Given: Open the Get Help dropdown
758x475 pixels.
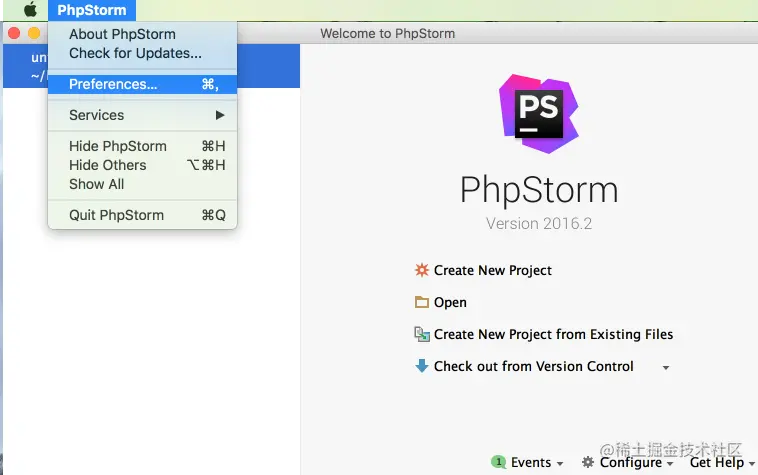Looking at the screenshot, I should pyautogui.click(x=722, y=462).
